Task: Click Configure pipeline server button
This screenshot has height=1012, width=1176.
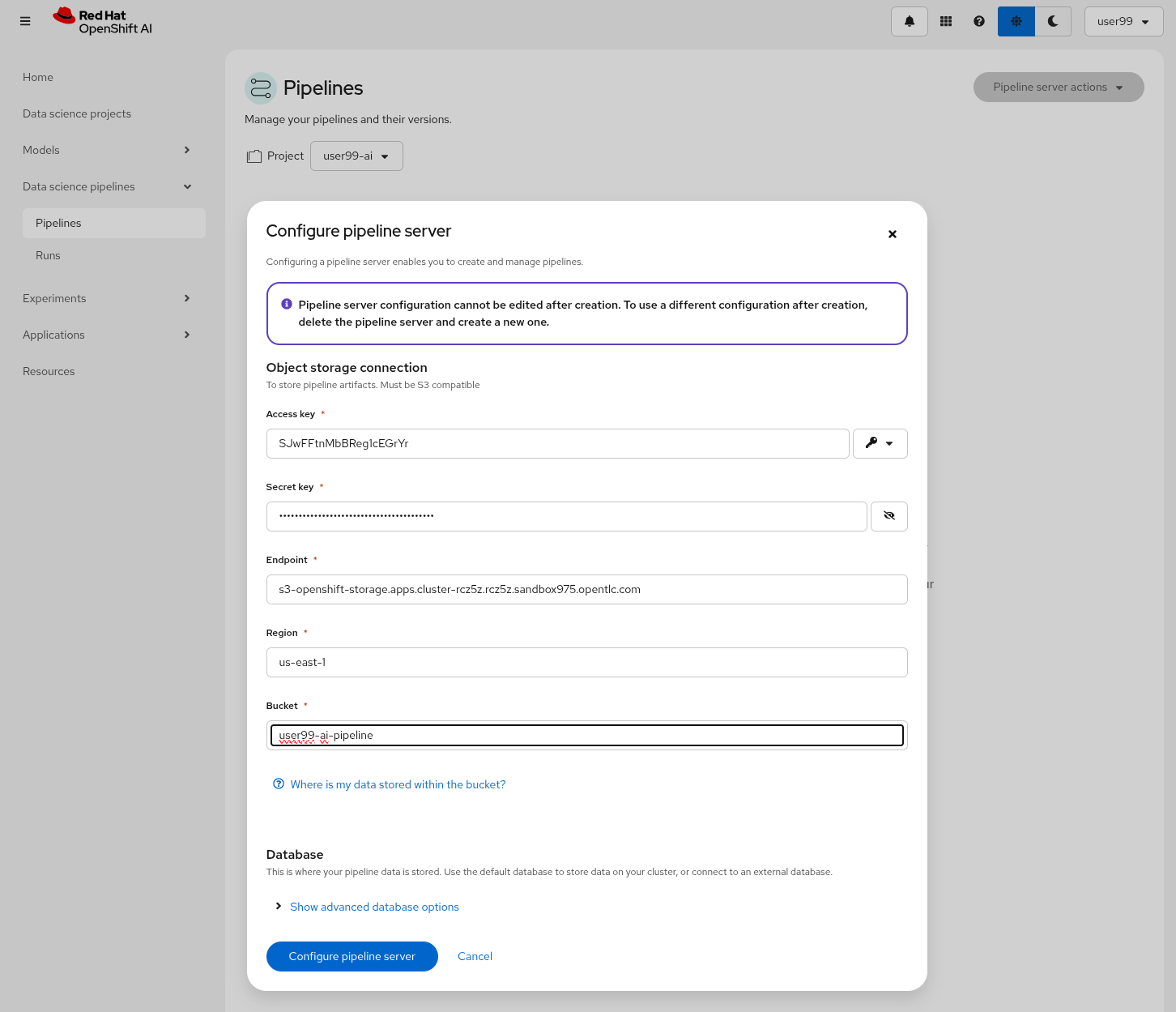Action: tap(352, 956)
